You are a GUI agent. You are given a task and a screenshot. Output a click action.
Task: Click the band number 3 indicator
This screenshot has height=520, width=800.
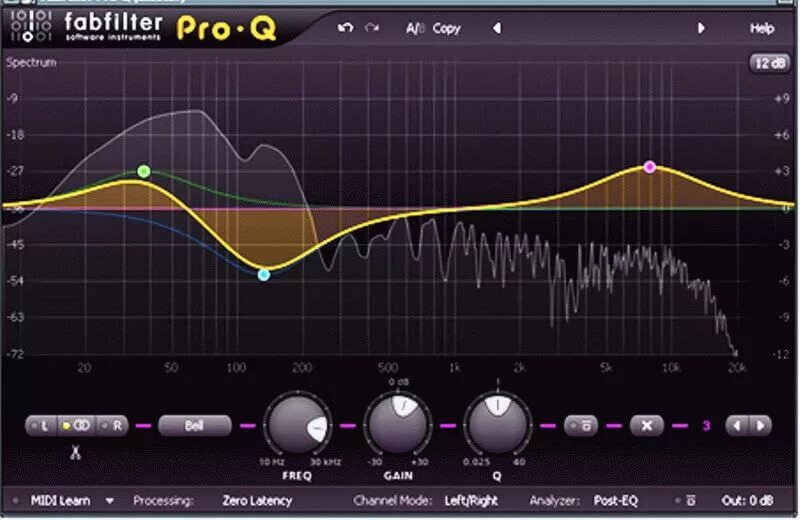tap(706, 425)
